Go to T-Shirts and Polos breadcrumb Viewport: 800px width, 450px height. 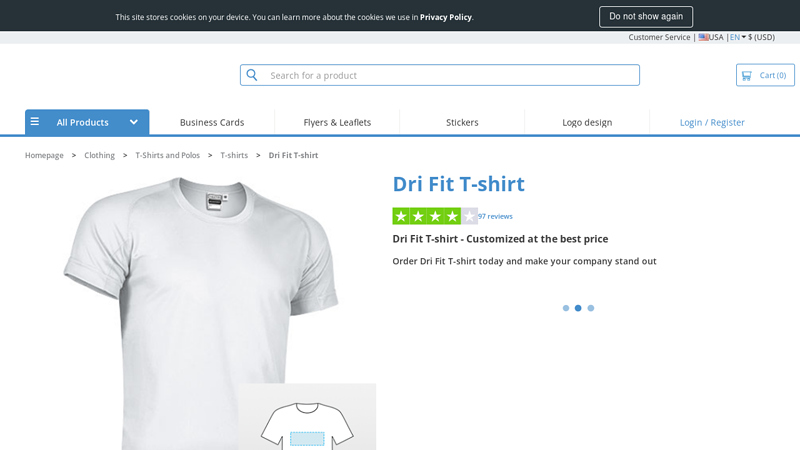[167, 155]
